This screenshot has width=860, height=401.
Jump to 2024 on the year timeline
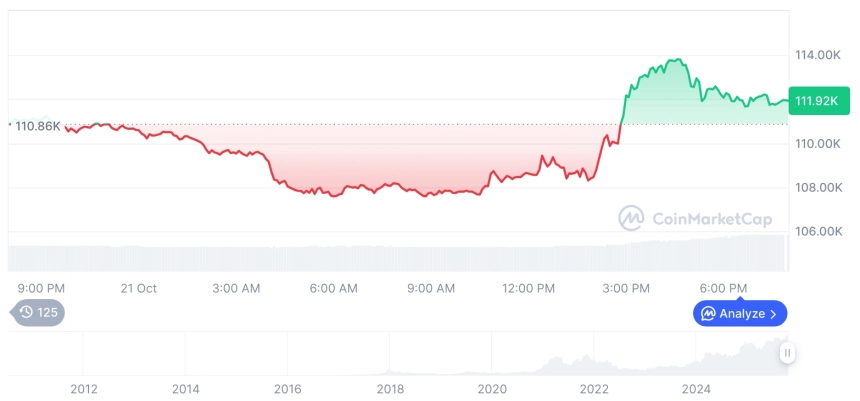(697, 389)
